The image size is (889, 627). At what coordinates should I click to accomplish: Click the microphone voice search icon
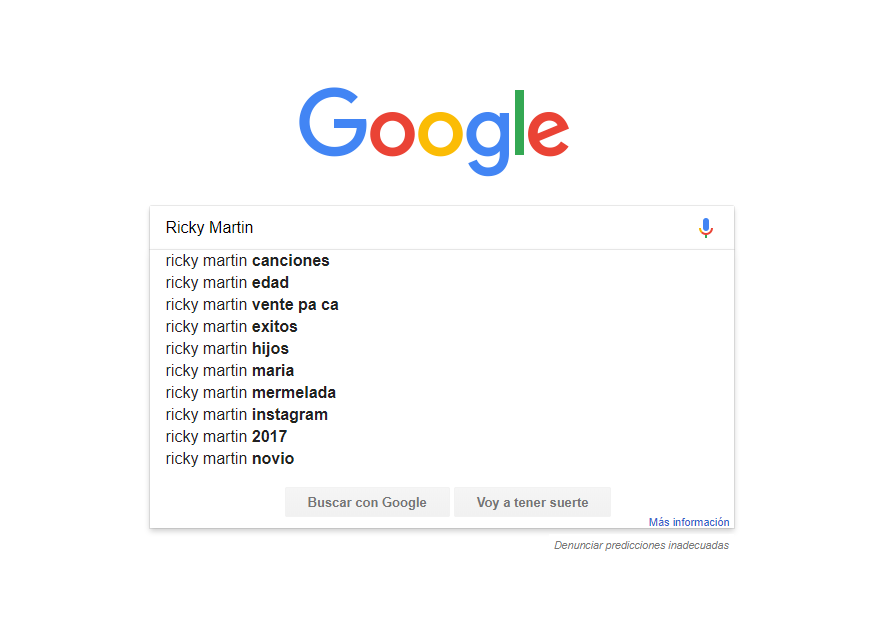coord(706,228)
